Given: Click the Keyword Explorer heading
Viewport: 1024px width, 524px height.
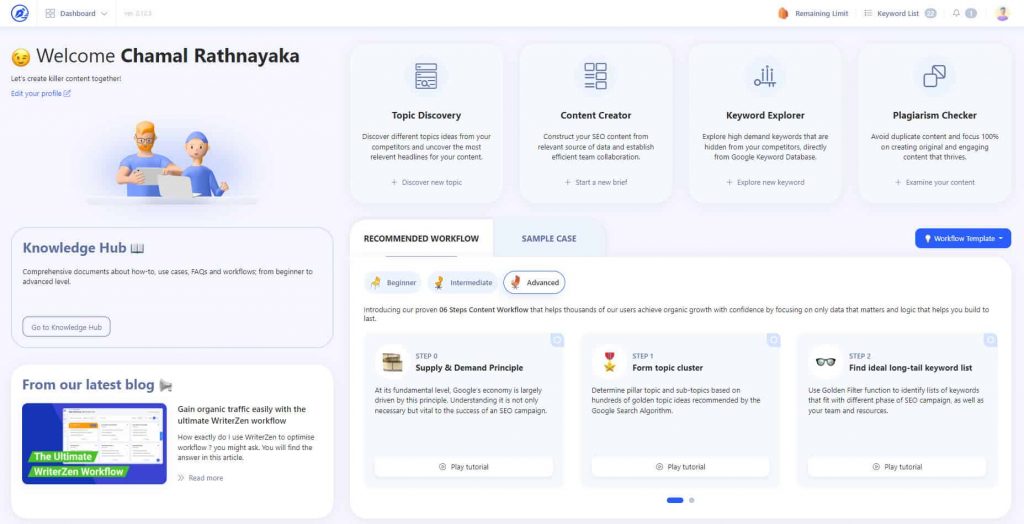Looking at the screenshot, I should click(x=765, y=116).
